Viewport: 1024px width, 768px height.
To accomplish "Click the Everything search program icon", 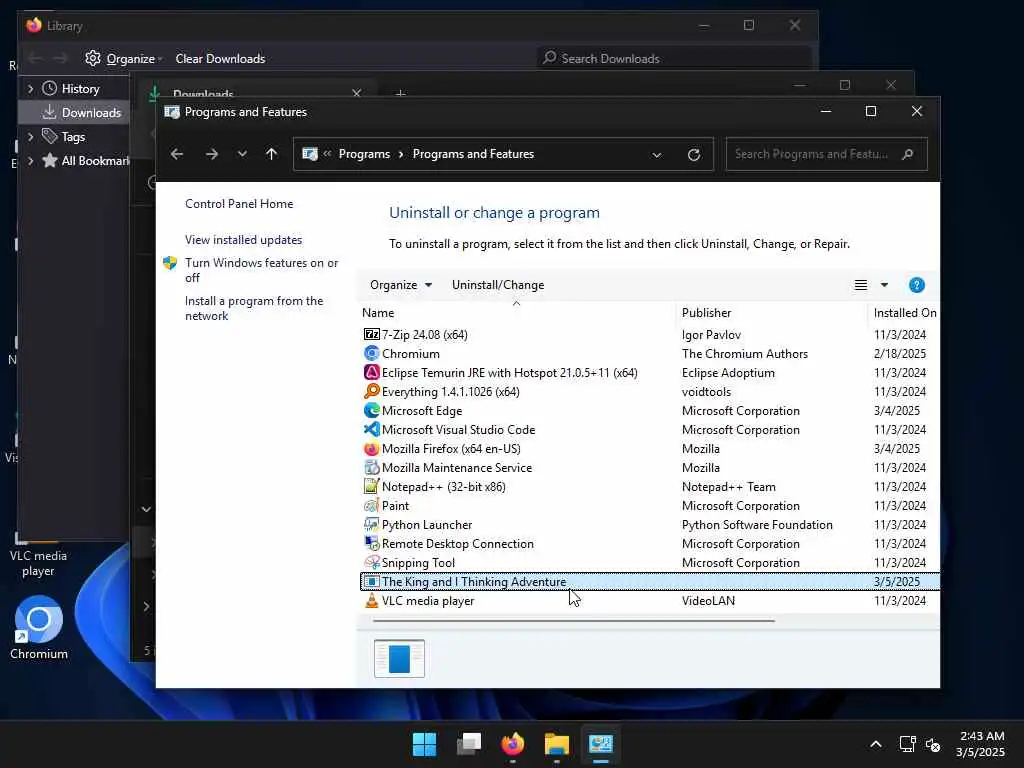I will click(372, 391).
